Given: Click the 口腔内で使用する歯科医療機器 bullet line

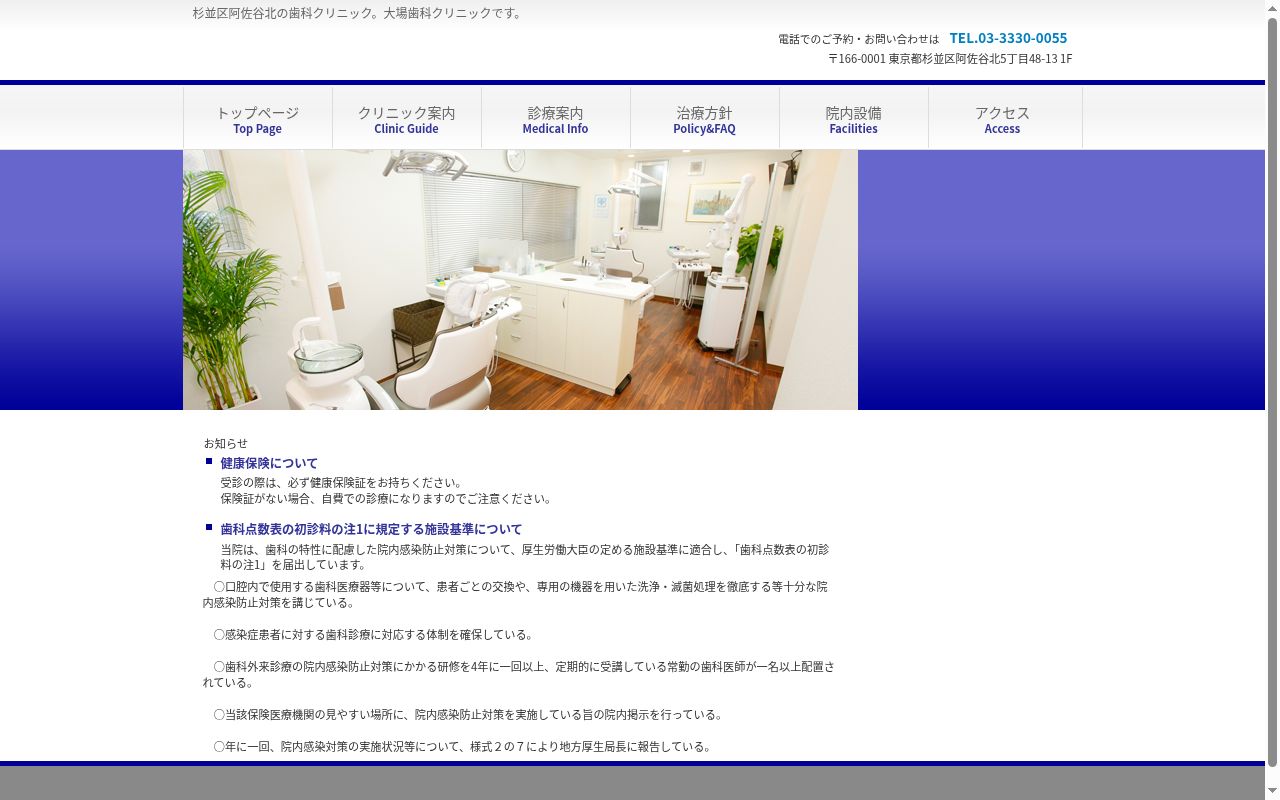Looking at the screenshot, I should pyautogui.click(x=515, y=595).
